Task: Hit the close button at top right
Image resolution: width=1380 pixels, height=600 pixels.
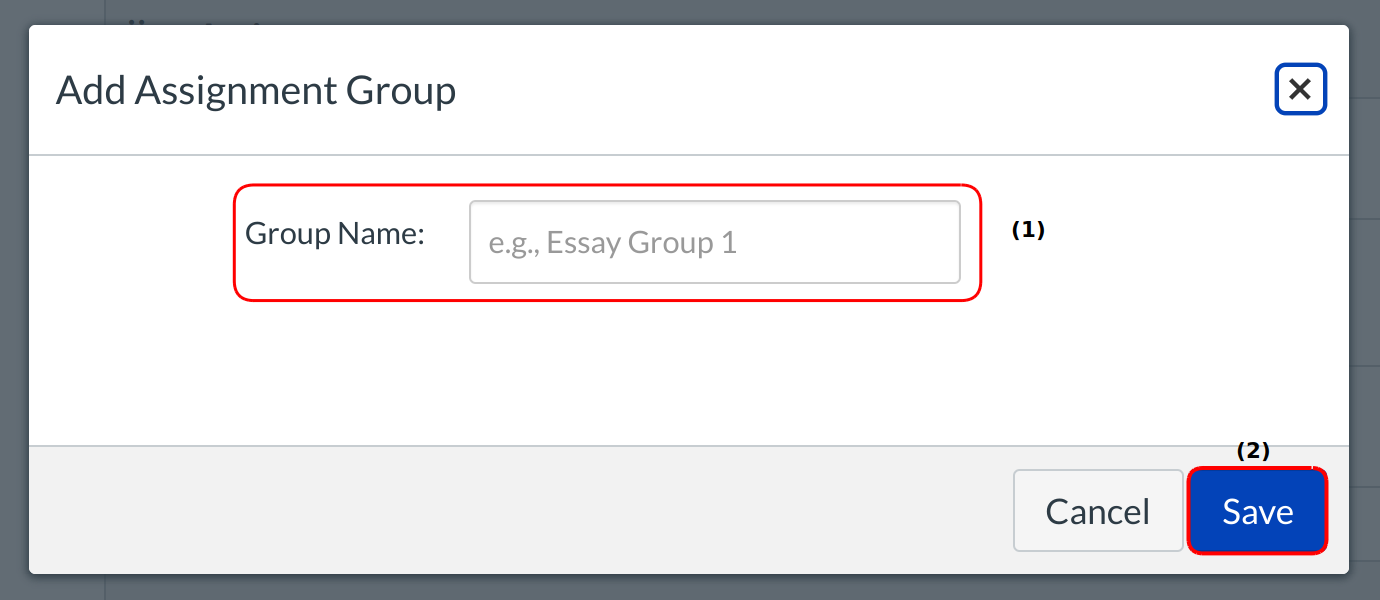Action: tap(1300, 90)
